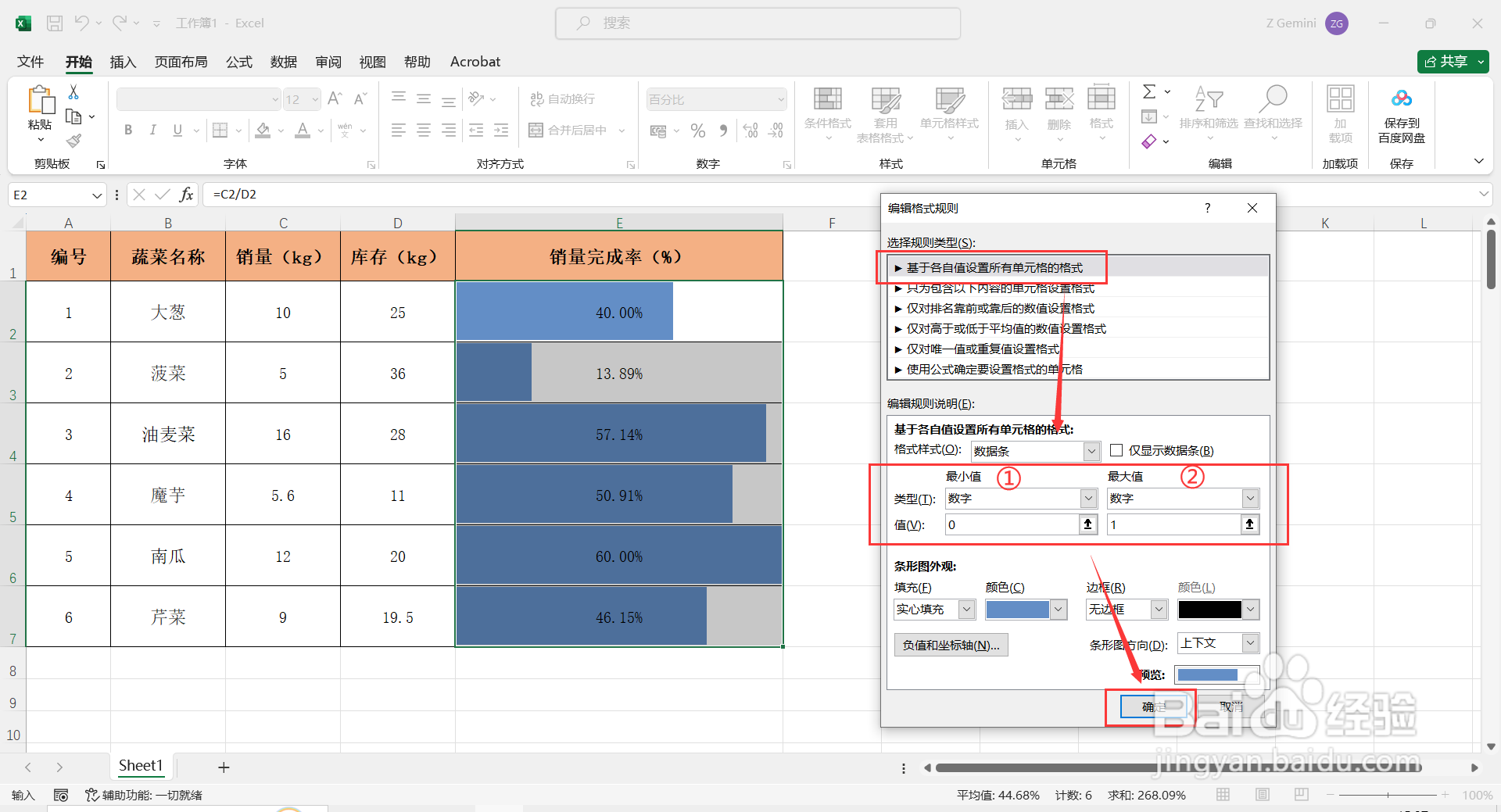Click 负值和坐标轴 button
Screen dimensions: 1501x812
point(951,645)
